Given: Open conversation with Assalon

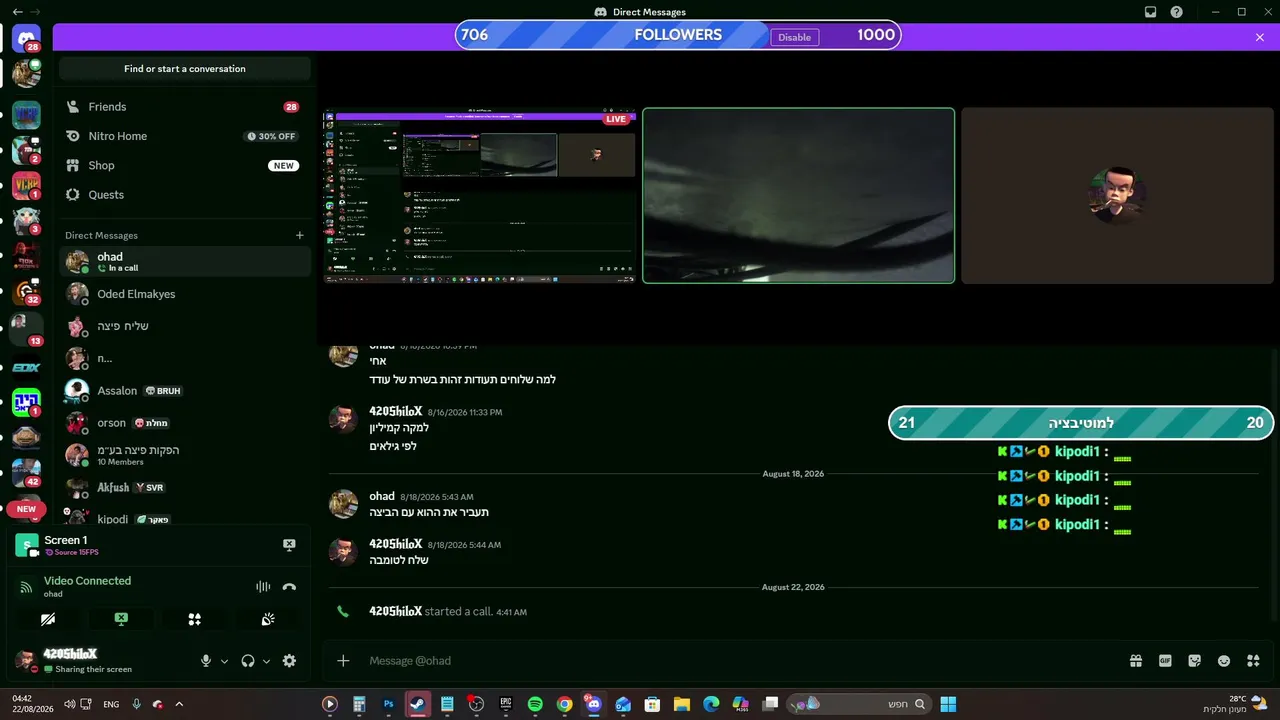Looking at the screenshot, I should point(184,391).
